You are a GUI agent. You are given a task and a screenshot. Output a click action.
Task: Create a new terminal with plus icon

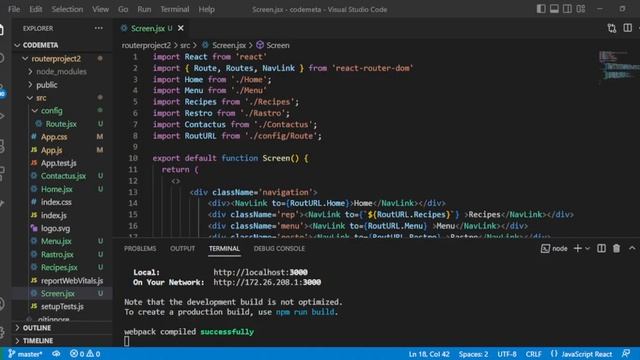coord(577,248)
